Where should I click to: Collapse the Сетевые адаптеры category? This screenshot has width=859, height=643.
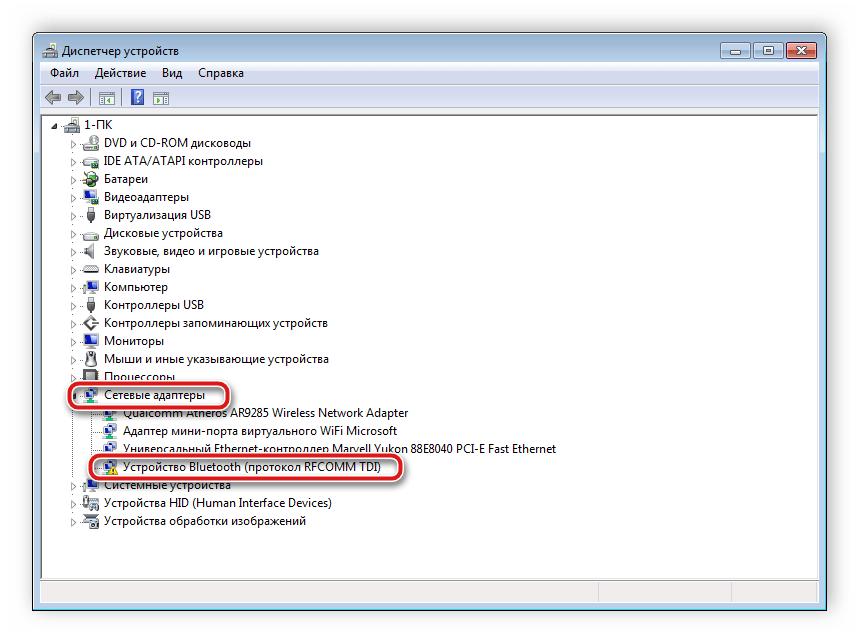[73, 396]
